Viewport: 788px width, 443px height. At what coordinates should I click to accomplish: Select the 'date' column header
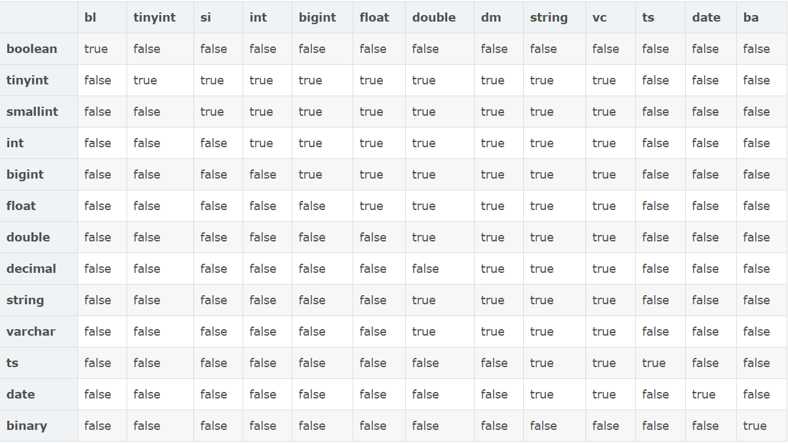(x=706, y=18)
